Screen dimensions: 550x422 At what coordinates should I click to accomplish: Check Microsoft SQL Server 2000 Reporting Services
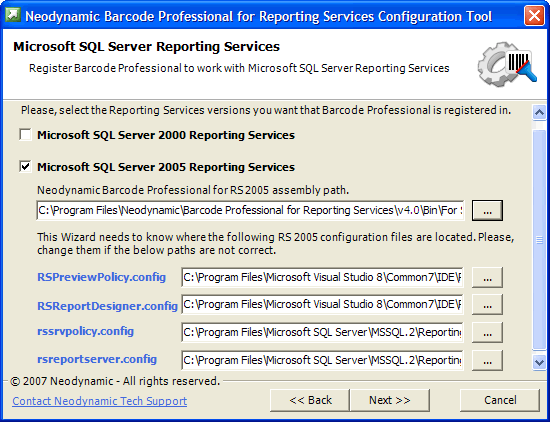click(x=26, y=135)
